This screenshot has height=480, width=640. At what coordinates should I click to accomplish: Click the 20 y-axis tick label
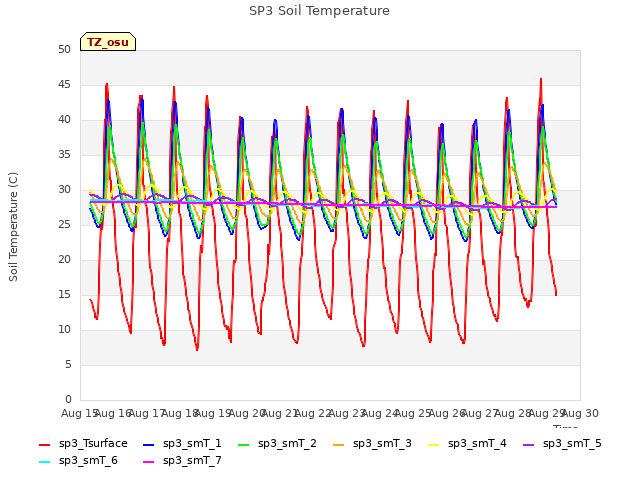click(x=64, y=260)
